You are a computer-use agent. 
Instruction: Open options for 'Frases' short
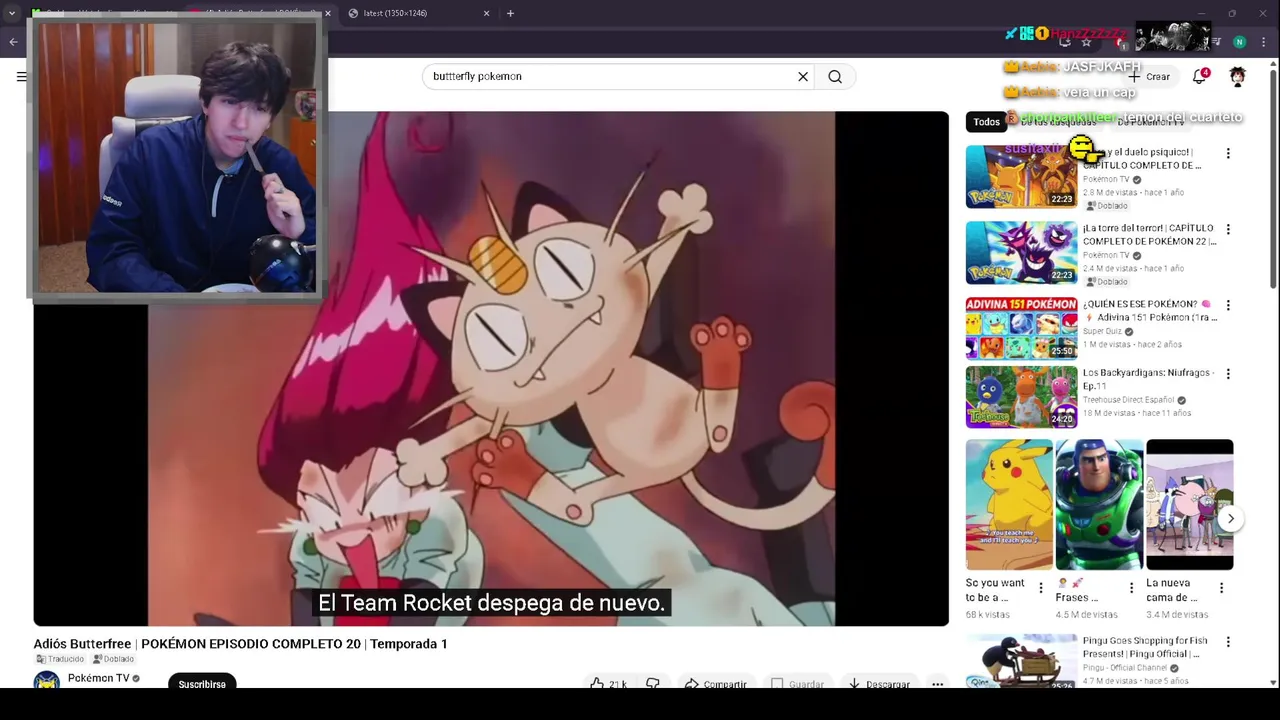tap(1131, 587)
